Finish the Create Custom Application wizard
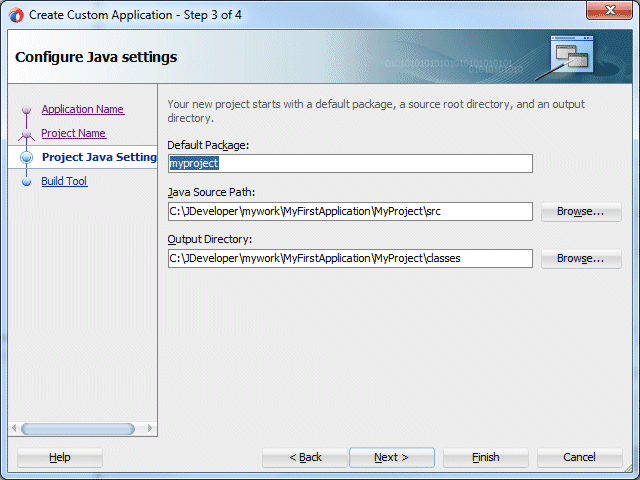640x480 pixels. (486, 457)
